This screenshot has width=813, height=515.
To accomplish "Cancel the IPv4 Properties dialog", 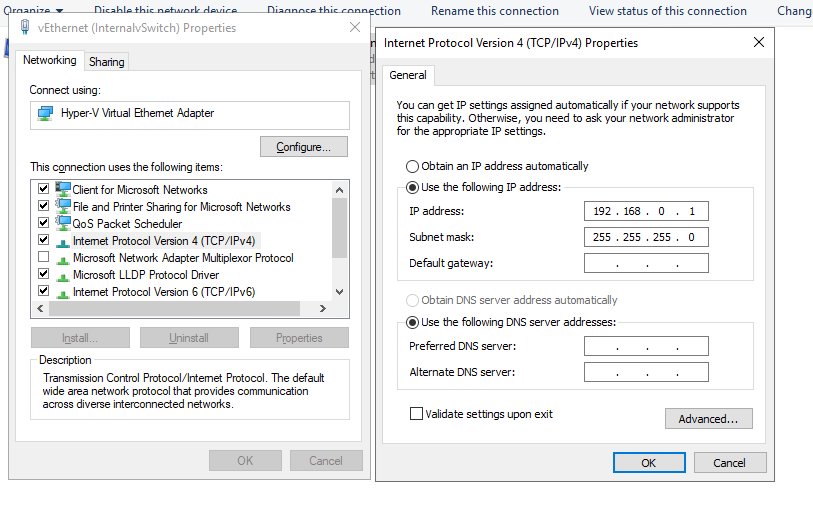I will tap(730, 463).
